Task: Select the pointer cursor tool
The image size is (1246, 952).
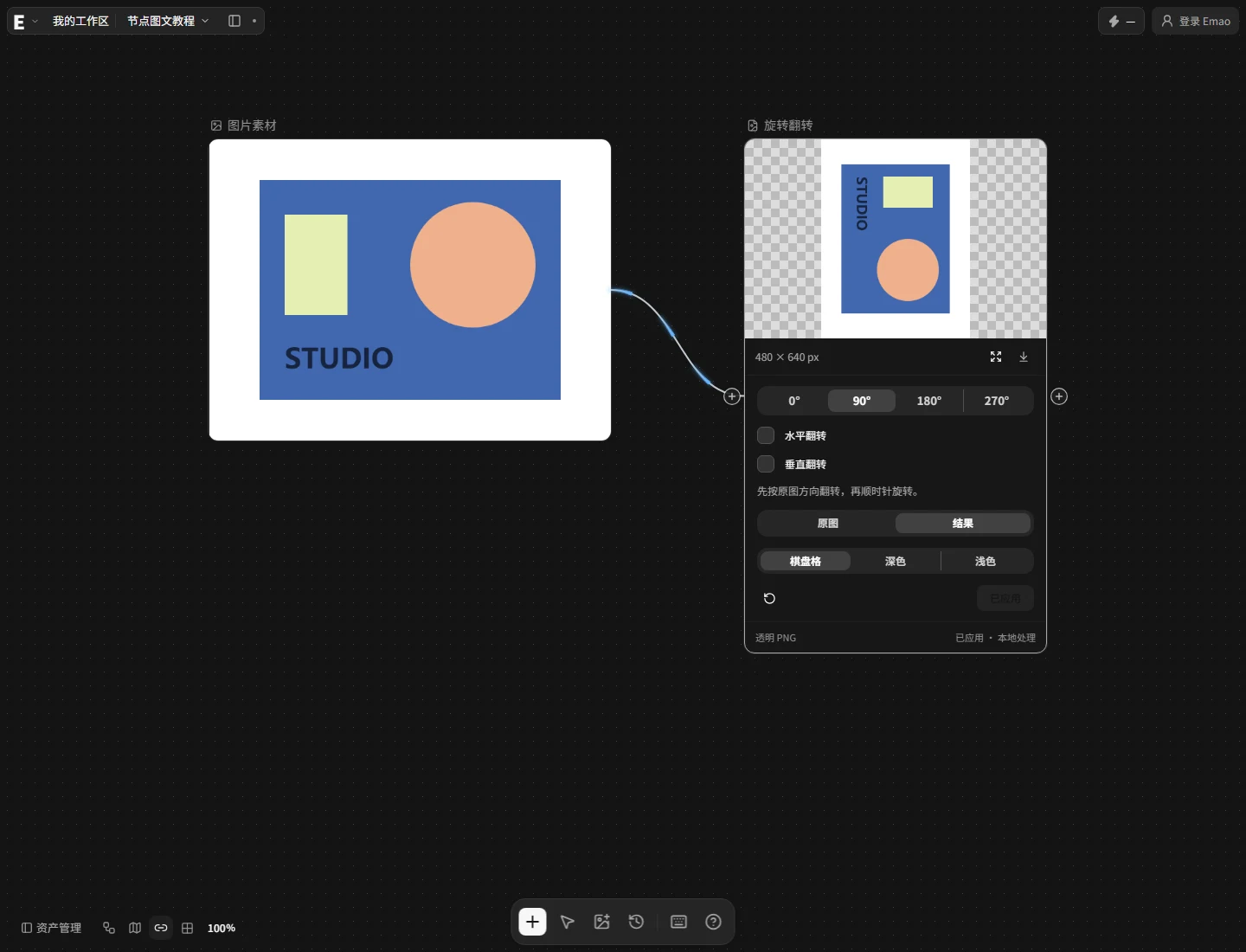Action: (x=568, y=922)
